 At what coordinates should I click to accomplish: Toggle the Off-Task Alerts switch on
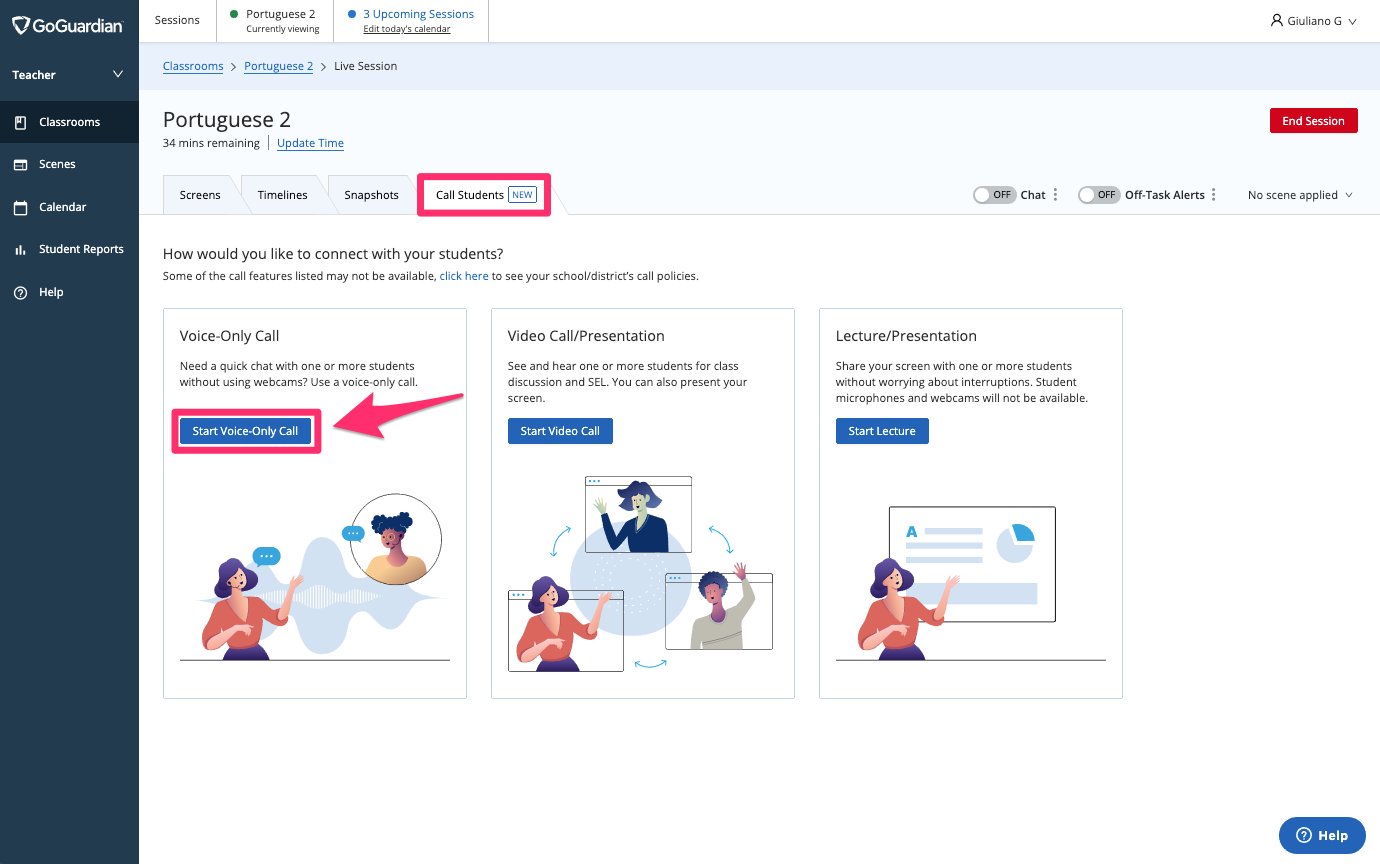click(1099, 195)
